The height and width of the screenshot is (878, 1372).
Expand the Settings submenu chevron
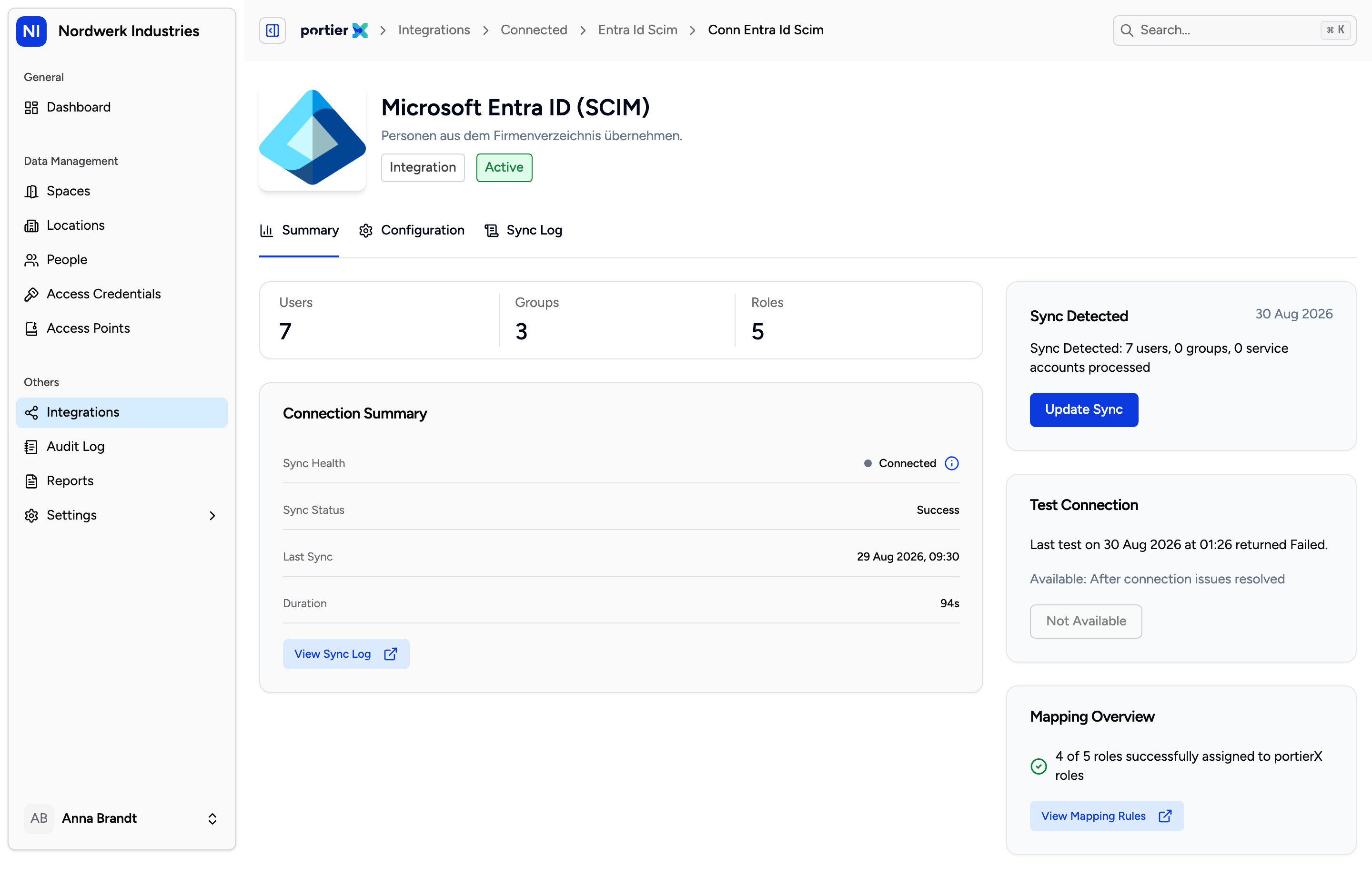(212, 515)
